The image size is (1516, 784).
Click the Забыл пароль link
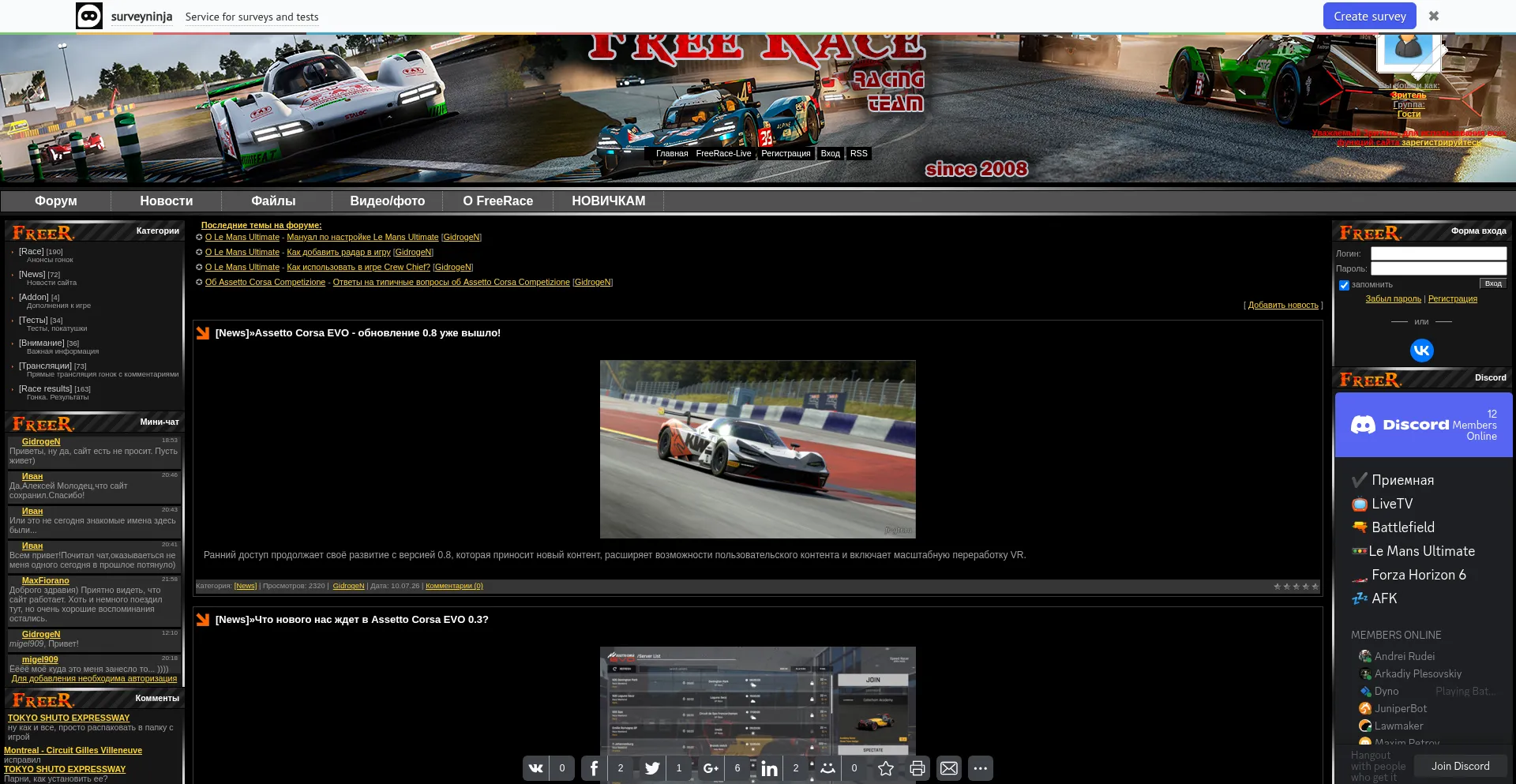[1394, 298]
